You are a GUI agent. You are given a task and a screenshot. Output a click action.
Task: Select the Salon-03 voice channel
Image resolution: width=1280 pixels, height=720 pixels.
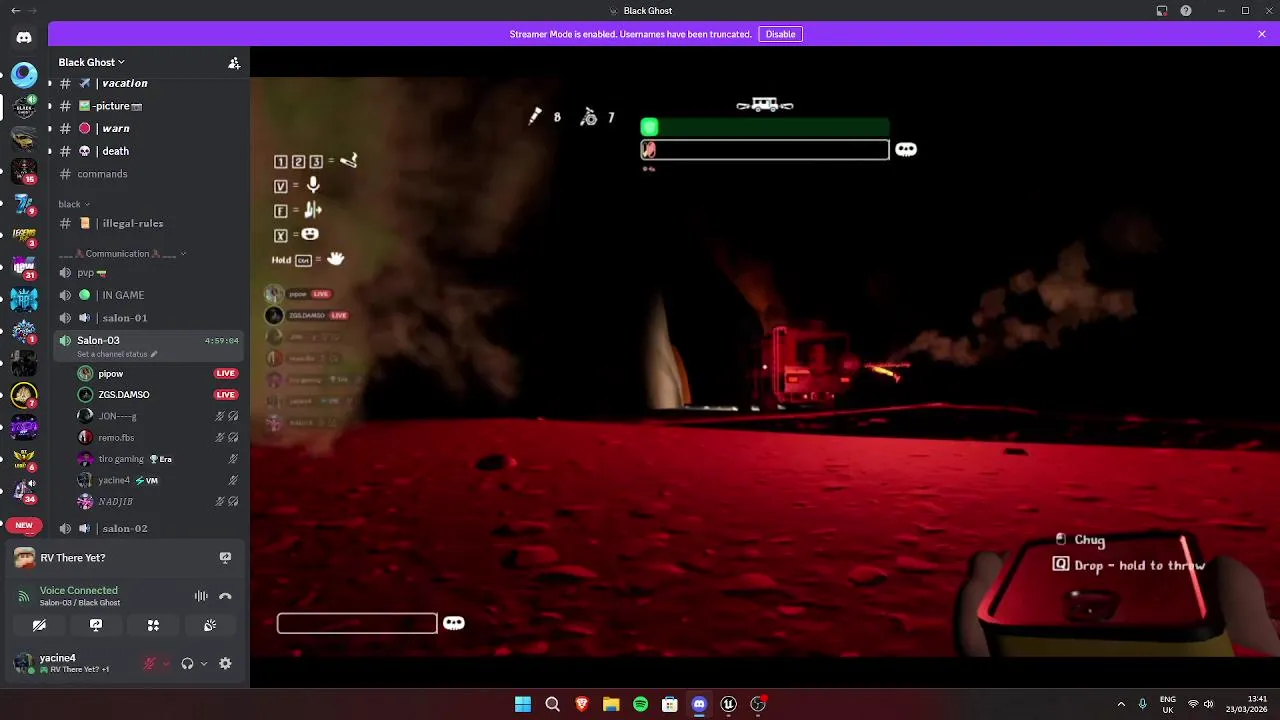tap(150, 346)
